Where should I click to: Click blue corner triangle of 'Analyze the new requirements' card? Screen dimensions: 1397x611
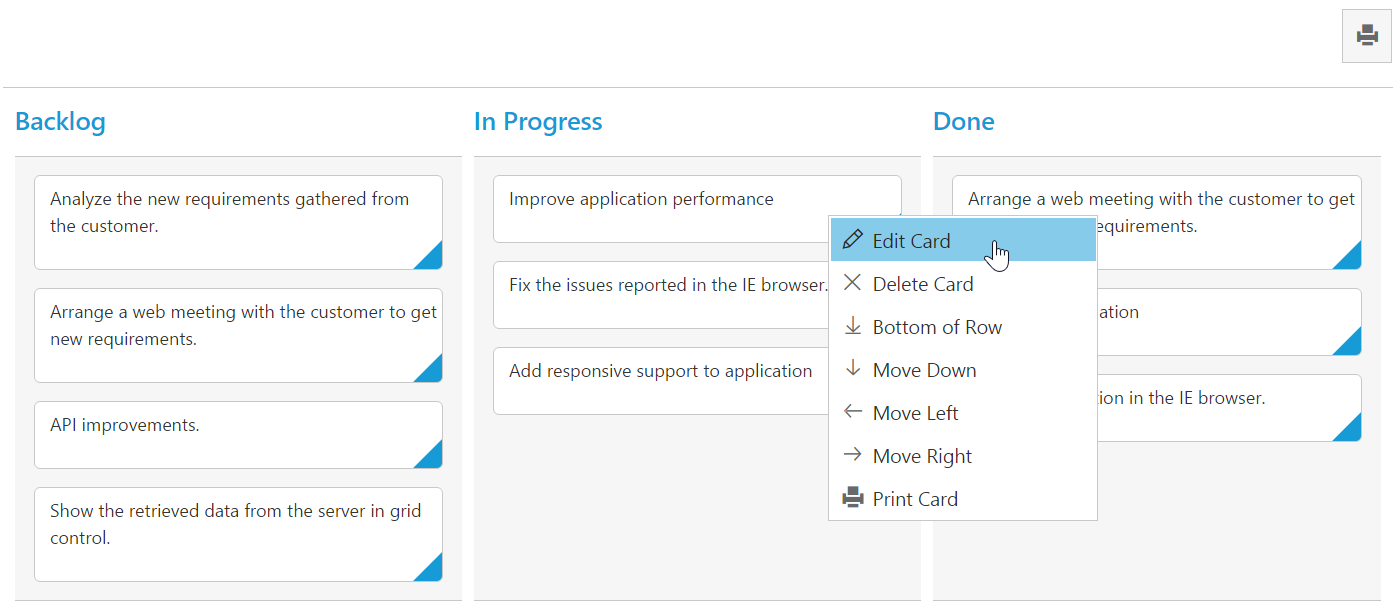[x=432, y=259]
